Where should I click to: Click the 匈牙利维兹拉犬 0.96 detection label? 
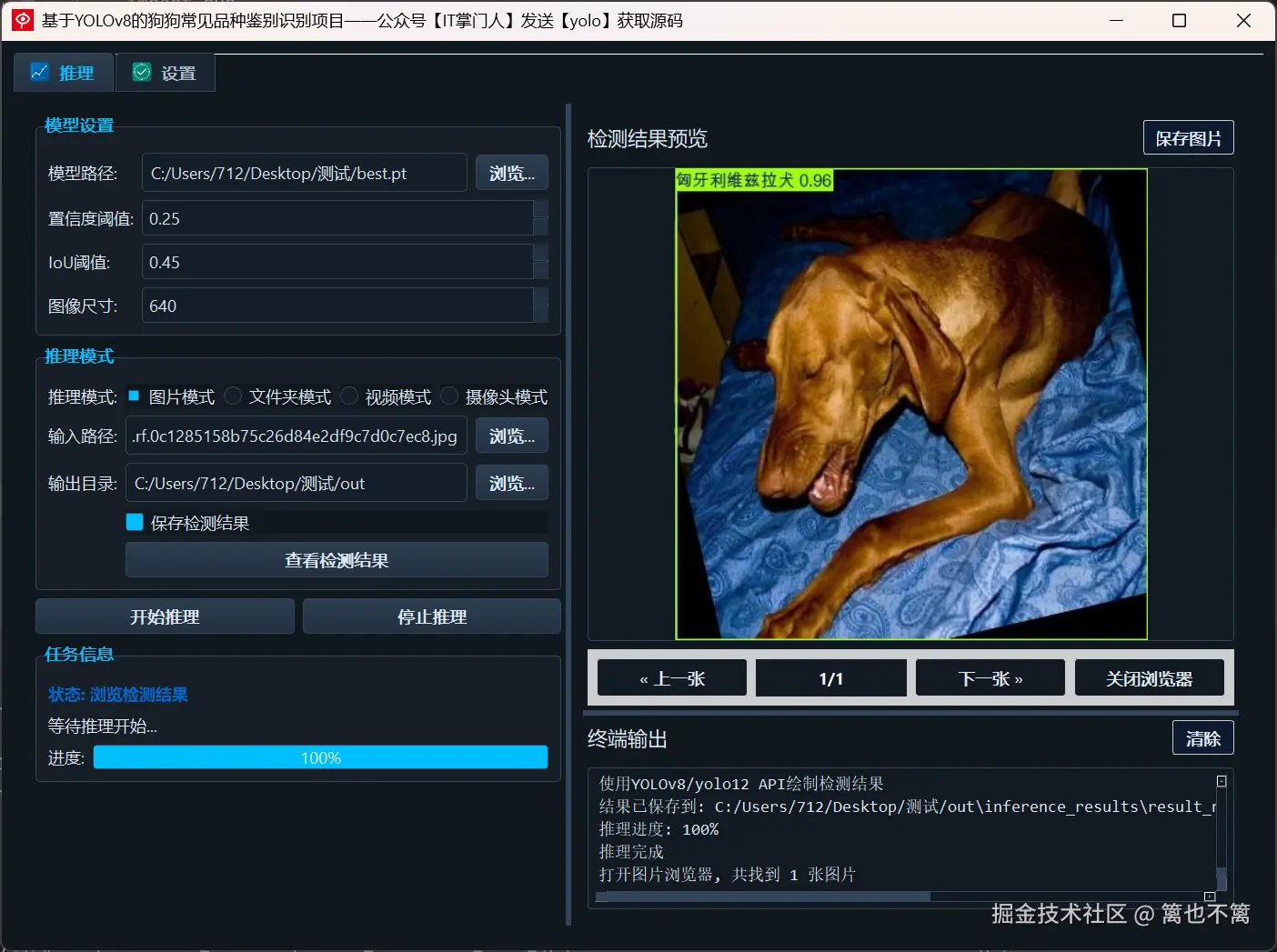tap(754, 180)
